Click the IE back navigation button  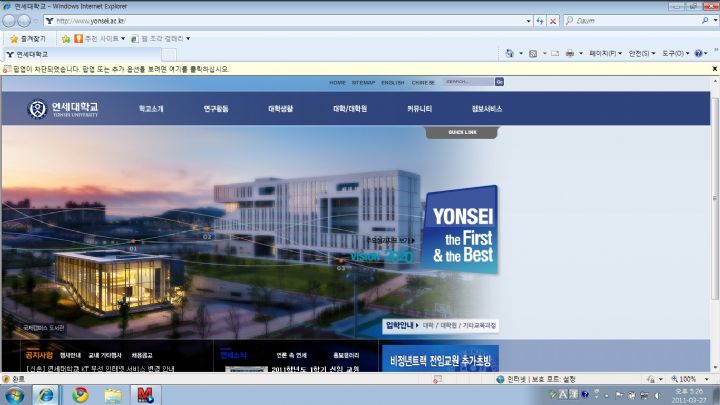(x=9, y=21)
